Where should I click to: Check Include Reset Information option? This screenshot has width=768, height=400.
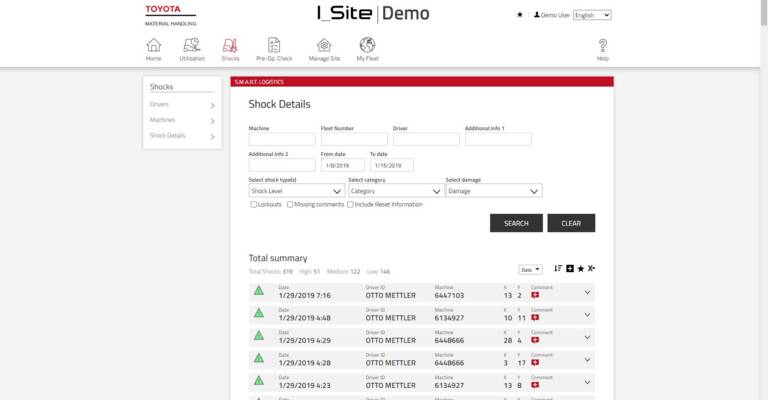350,204
